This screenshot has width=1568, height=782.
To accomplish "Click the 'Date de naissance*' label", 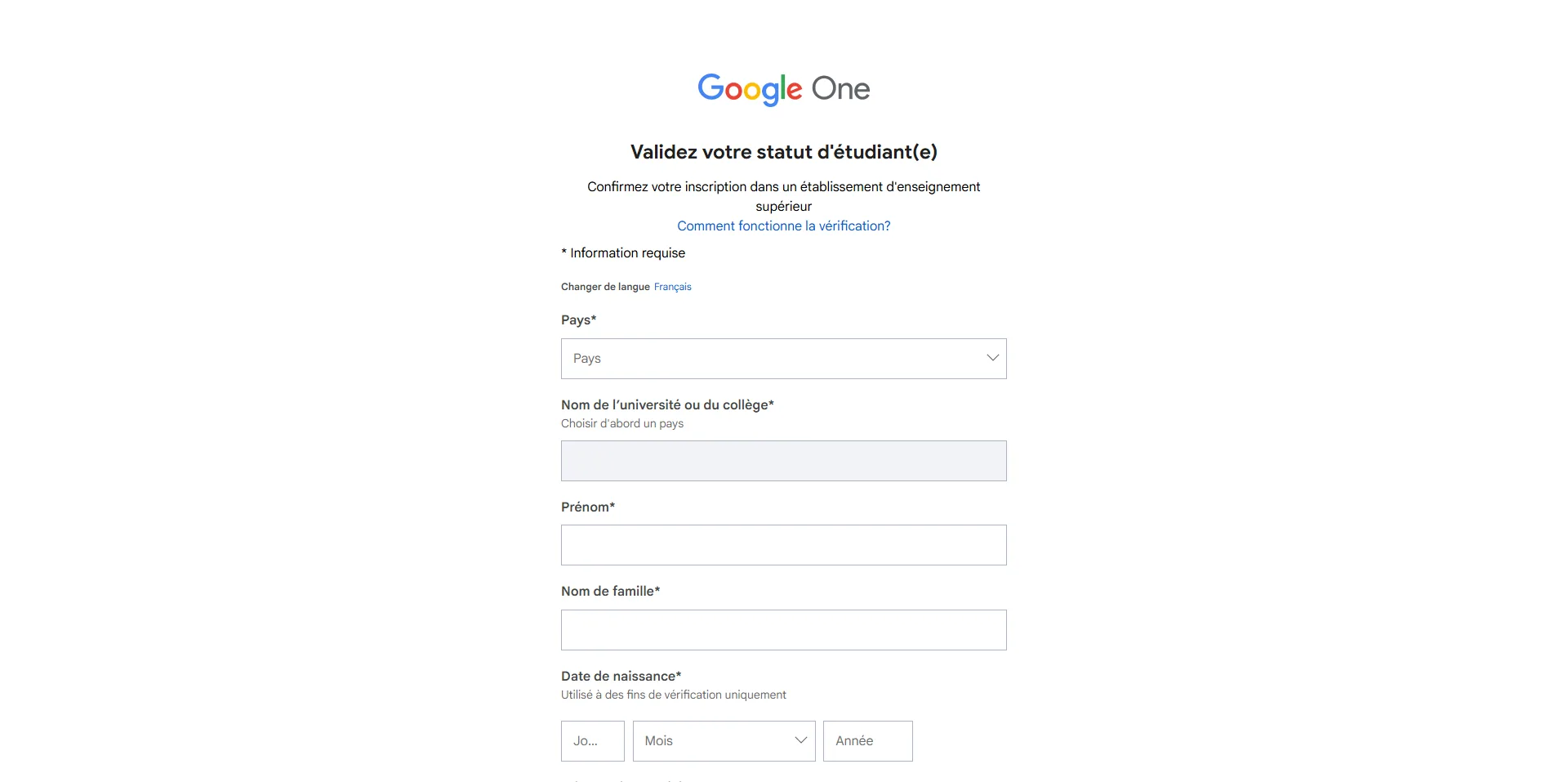I will pyautogui.click(x=621, y=677).
